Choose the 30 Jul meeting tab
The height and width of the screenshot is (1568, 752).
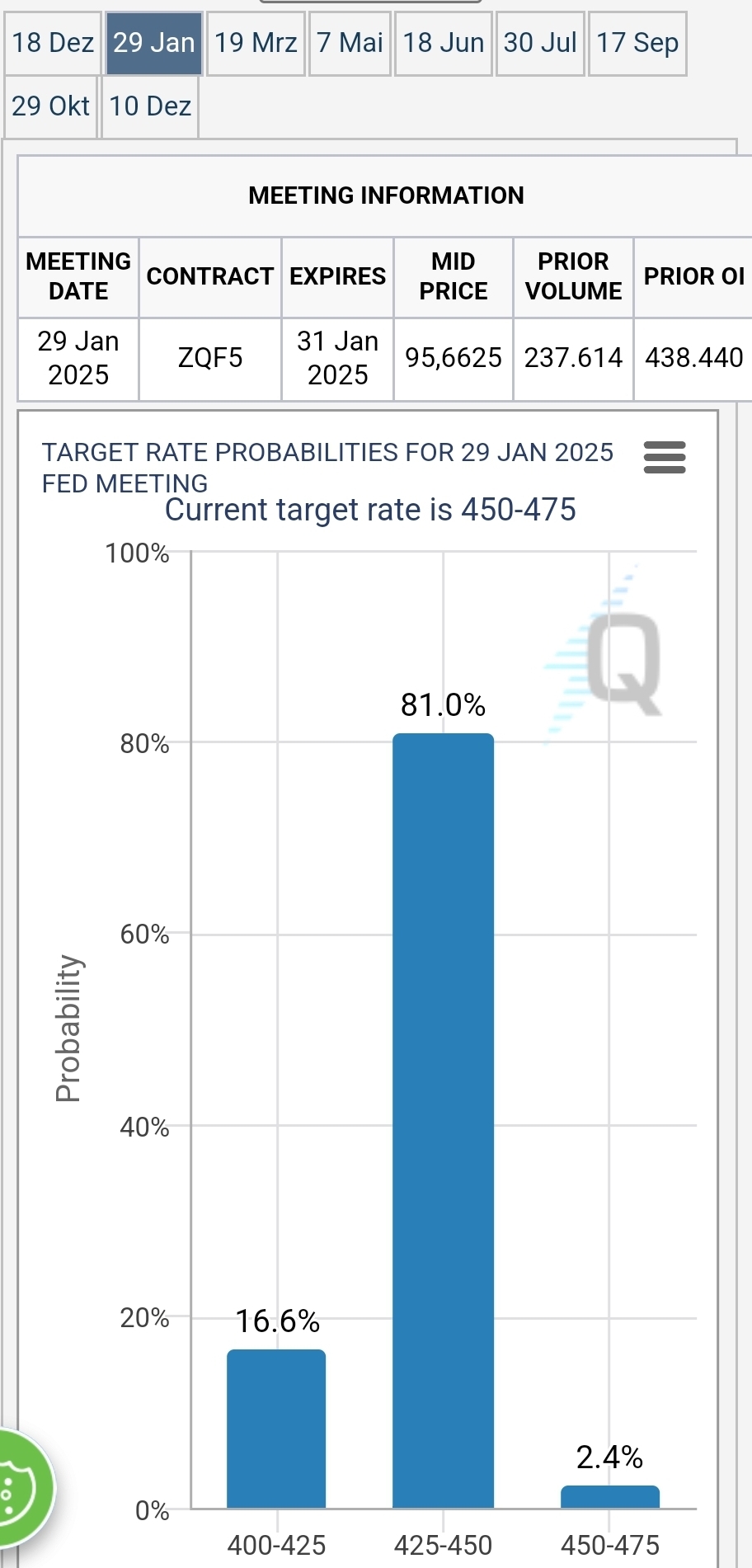(540, 43)
